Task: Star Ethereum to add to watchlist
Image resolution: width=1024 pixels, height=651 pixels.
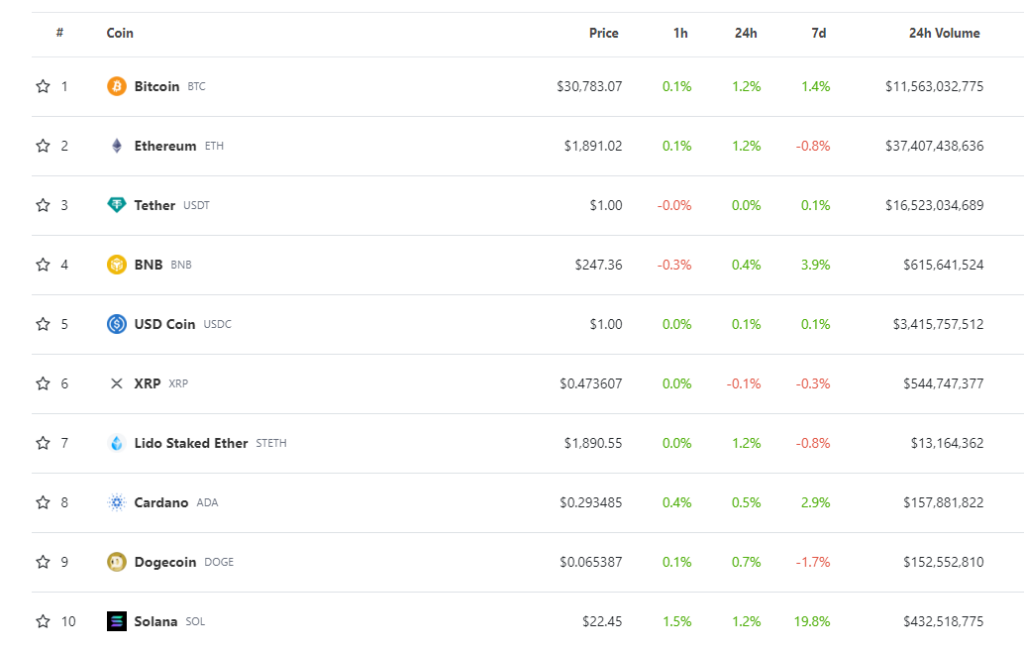Action: coord(43,146)
